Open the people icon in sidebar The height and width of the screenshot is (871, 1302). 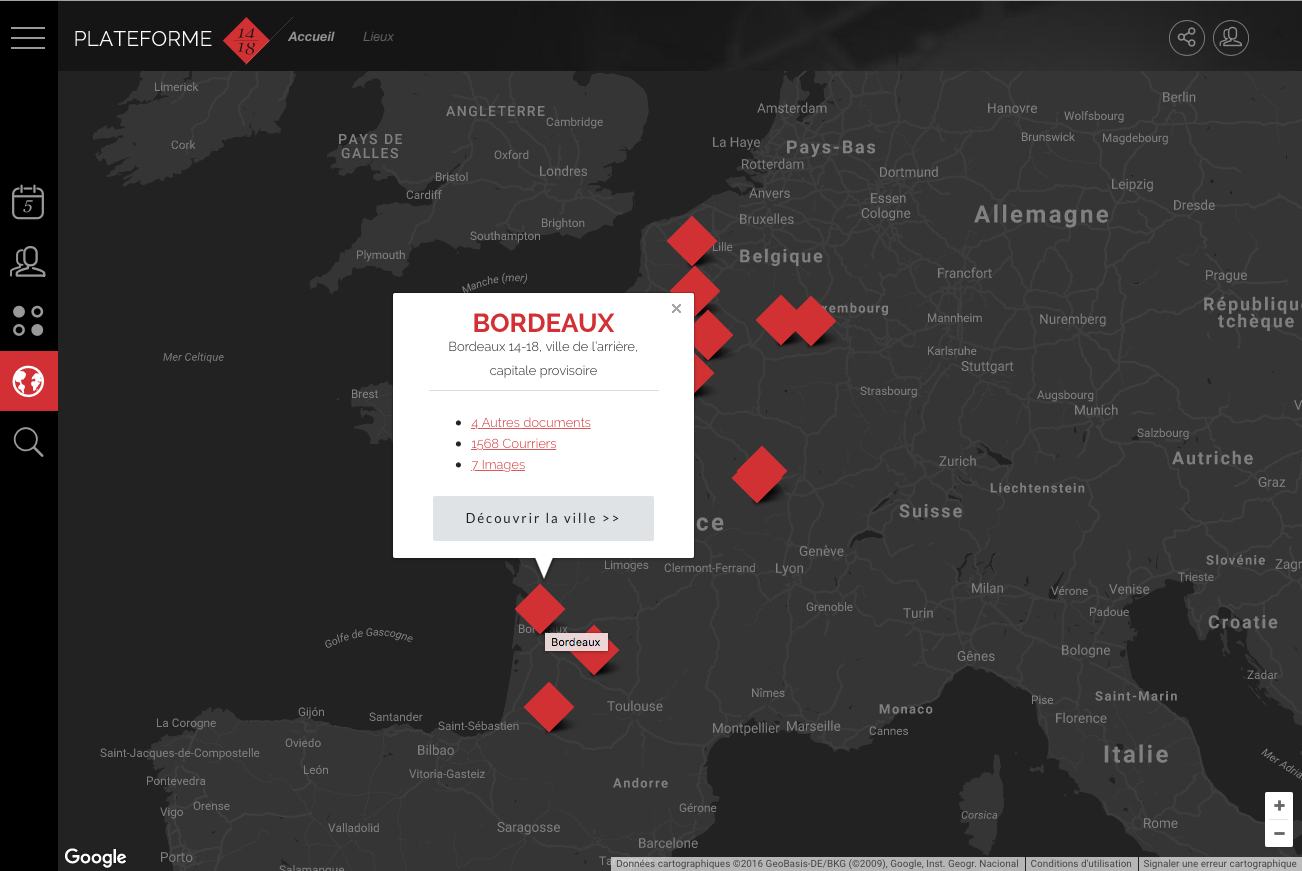[28, 262]
